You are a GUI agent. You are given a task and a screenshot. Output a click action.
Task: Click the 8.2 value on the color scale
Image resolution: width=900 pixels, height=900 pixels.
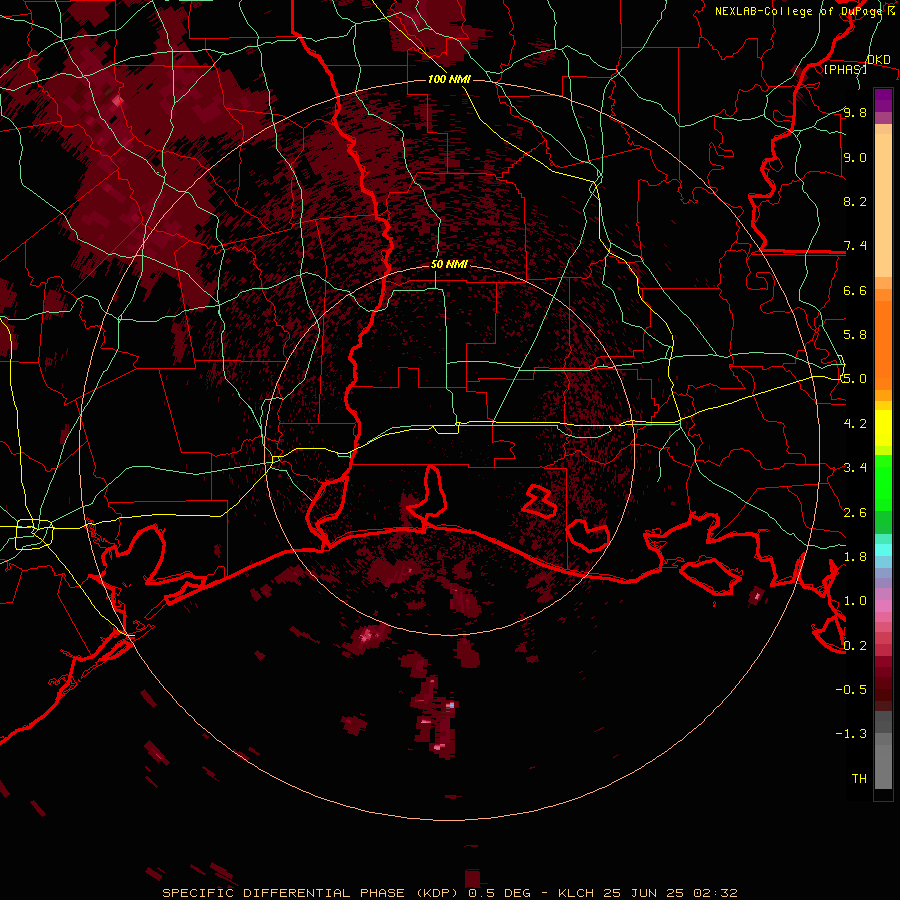coord(855,201)
